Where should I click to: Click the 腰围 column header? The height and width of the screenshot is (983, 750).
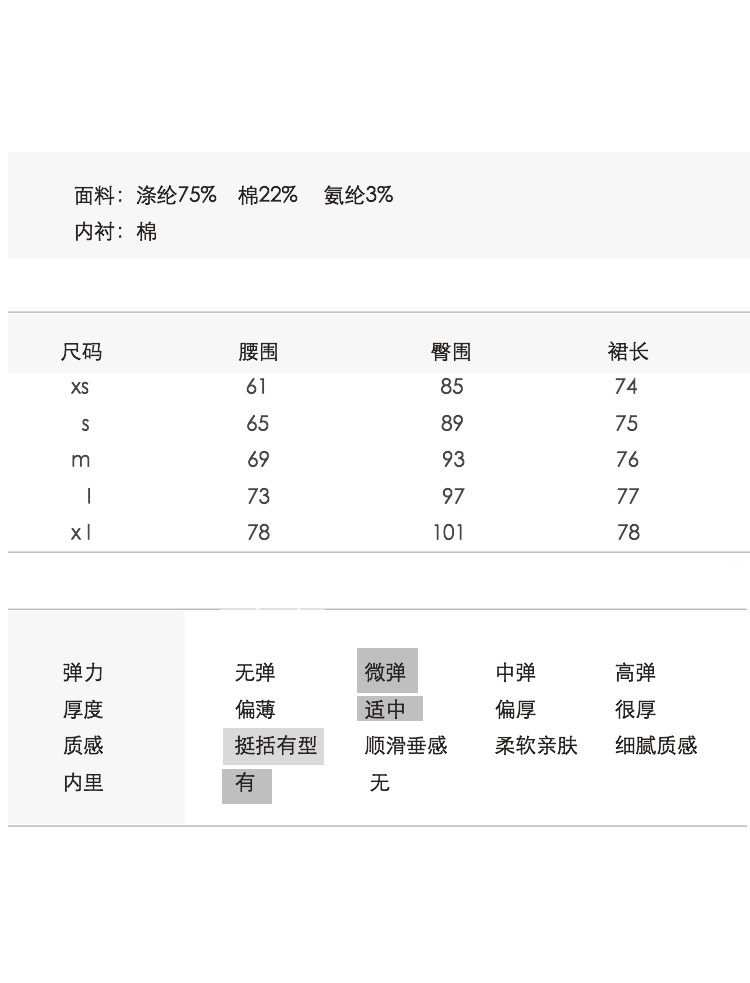click(258, 352)
